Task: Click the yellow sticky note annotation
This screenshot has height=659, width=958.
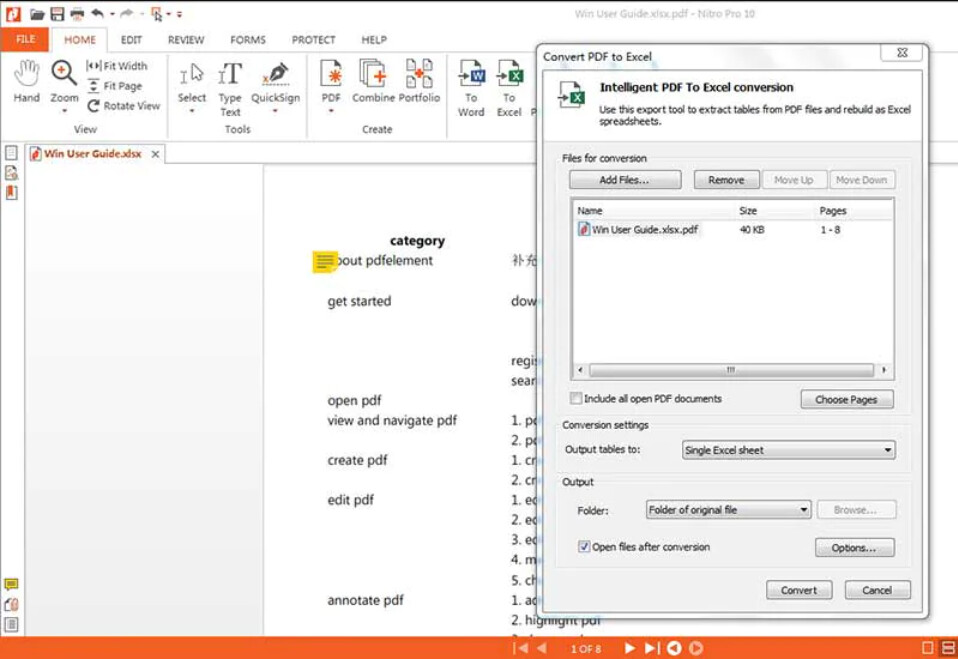Action: coord(324,262)
